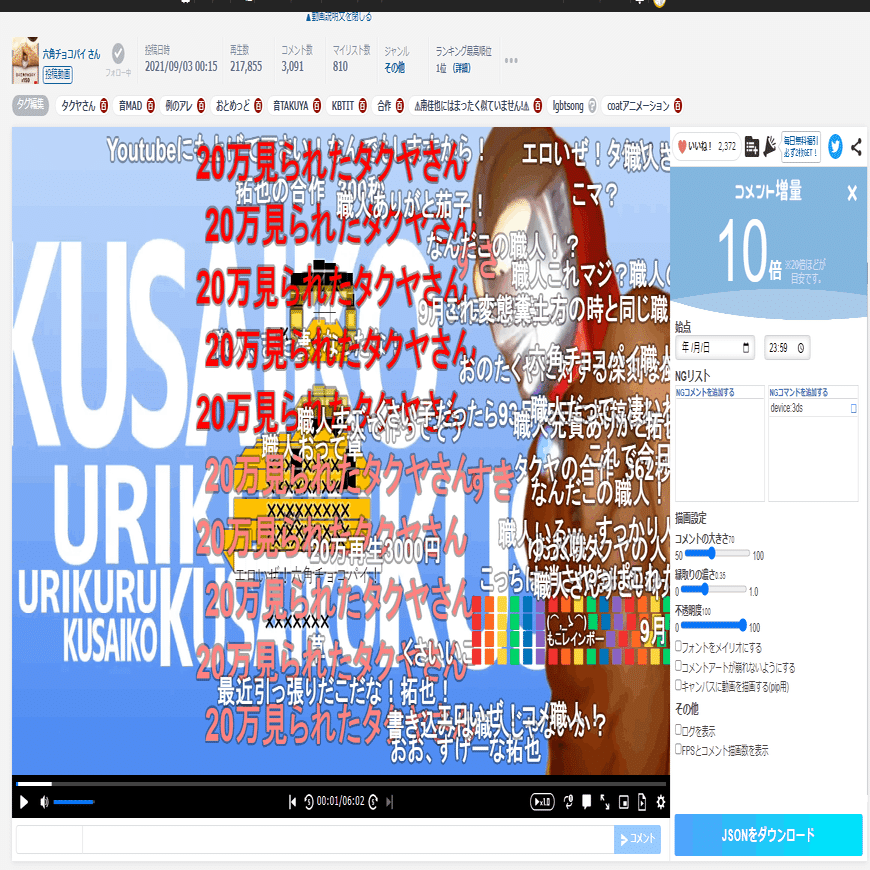This screenshot has height=870, width=870.
Task: Open player settings gear
Action: [660, 802]
